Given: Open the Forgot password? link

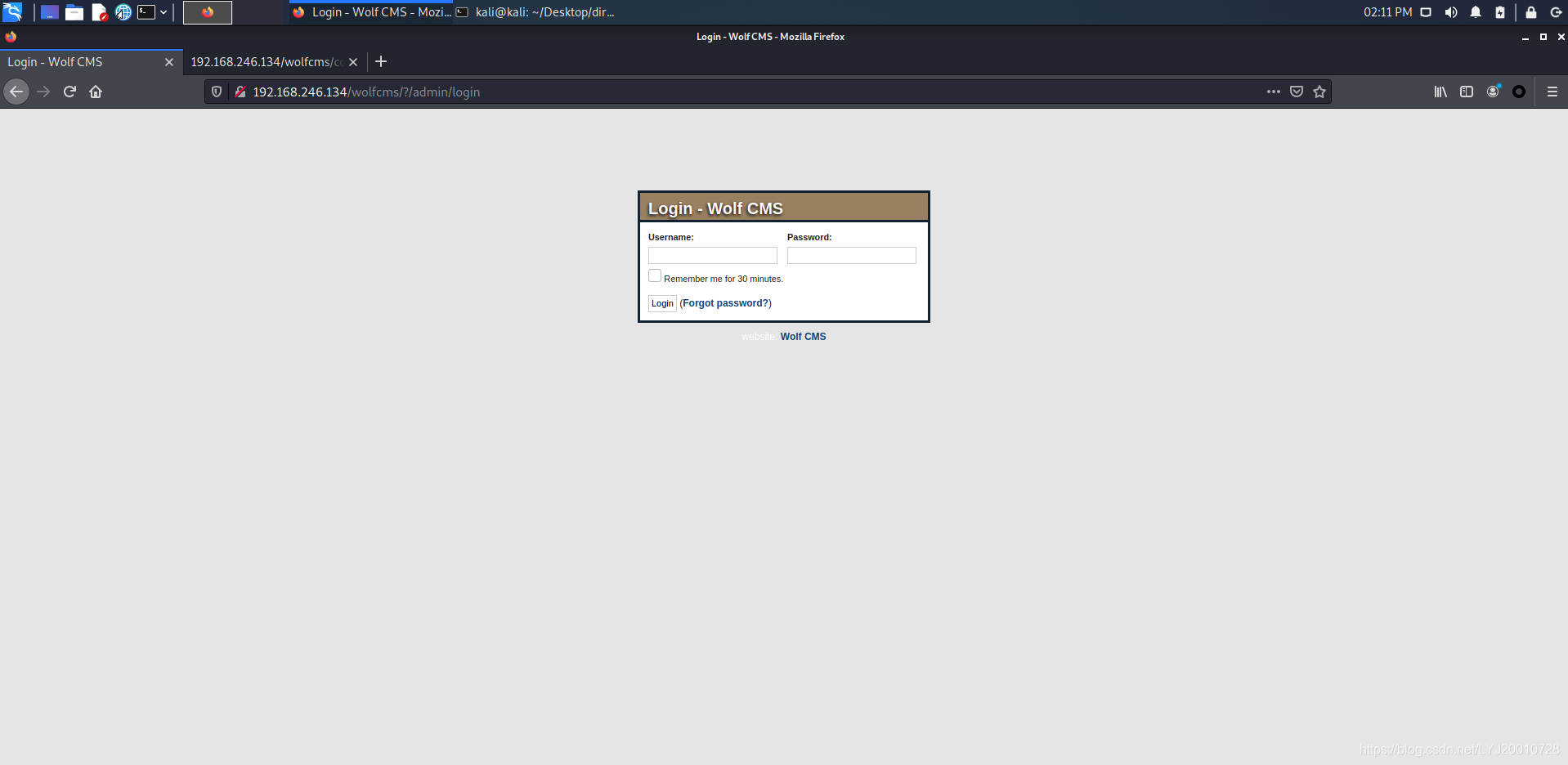Looking at the screenshot, I should tap(726, 303).
